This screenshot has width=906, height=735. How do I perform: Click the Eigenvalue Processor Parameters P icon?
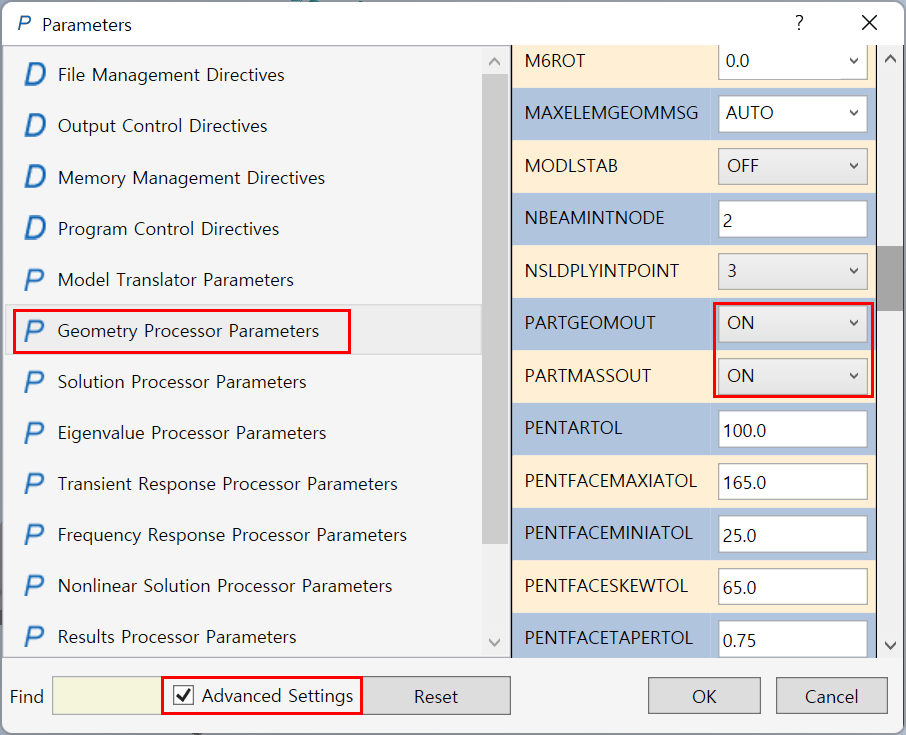pyautogui.click(x=35, y=433)
